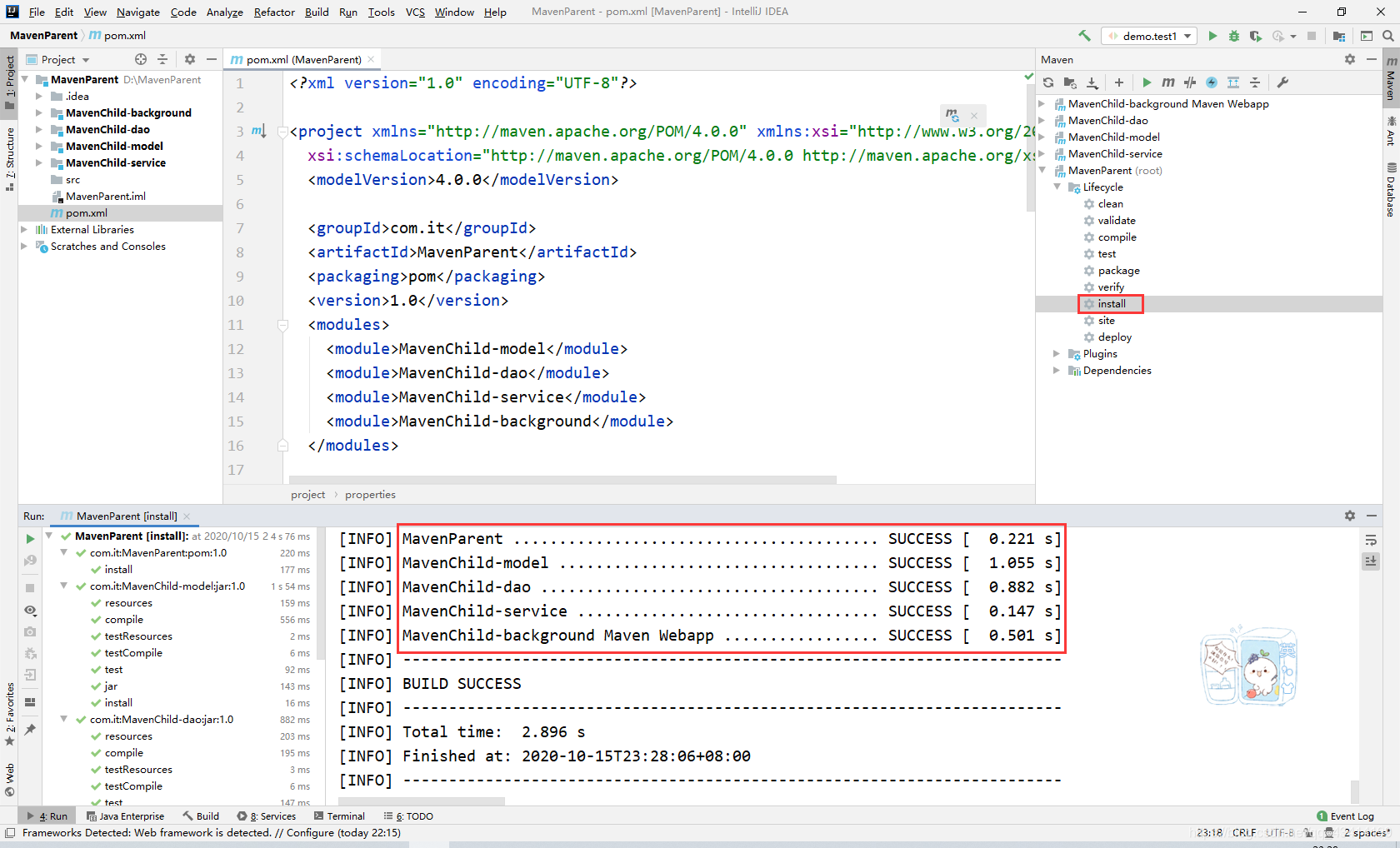Viewport: 1400px width, 848px height.
Task: Toggle Skip Tests mode (lightning icon)
Action: click(x=1212, y=82)
